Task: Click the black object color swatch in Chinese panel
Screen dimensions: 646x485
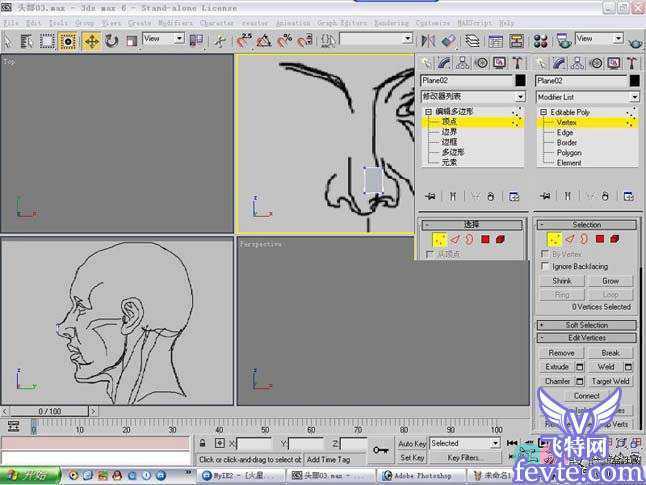Action: tap(520, 80)
